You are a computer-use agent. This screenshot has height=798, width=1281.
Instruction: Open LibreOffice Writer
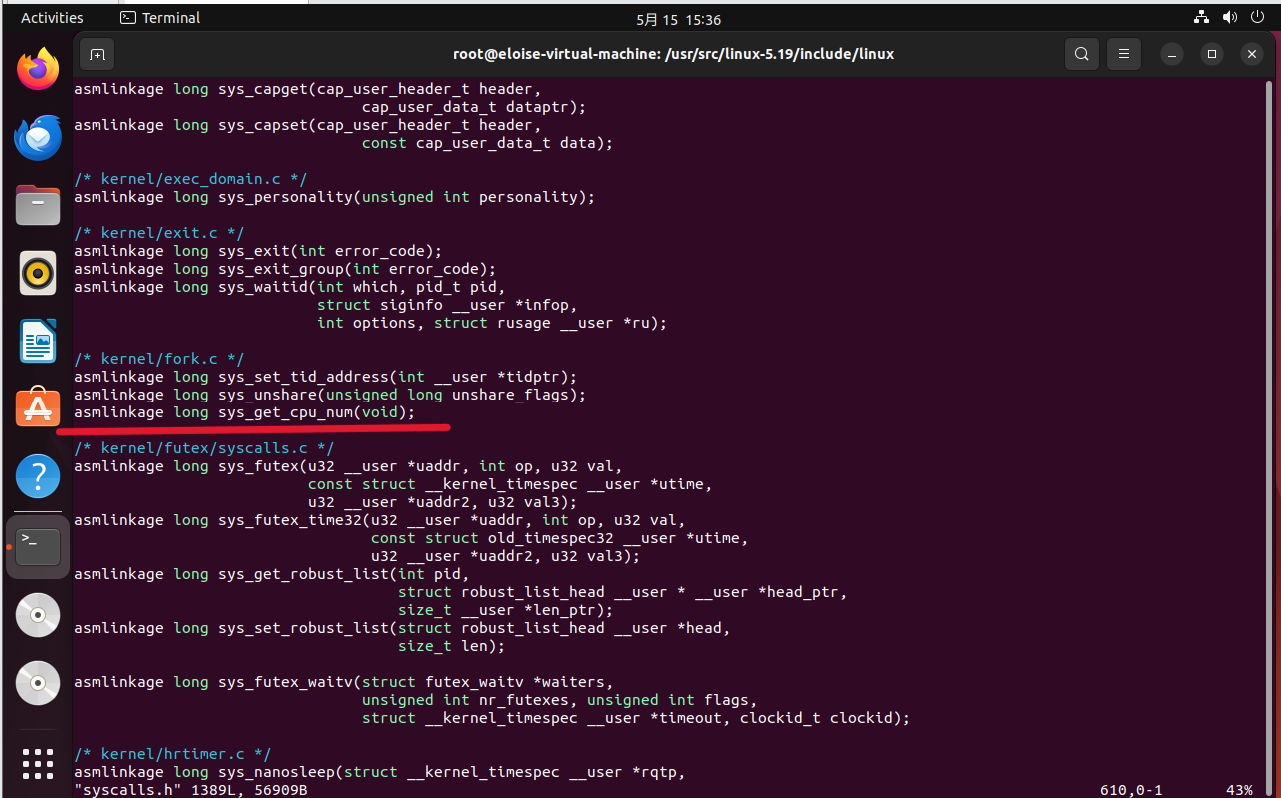pos(38,341)
